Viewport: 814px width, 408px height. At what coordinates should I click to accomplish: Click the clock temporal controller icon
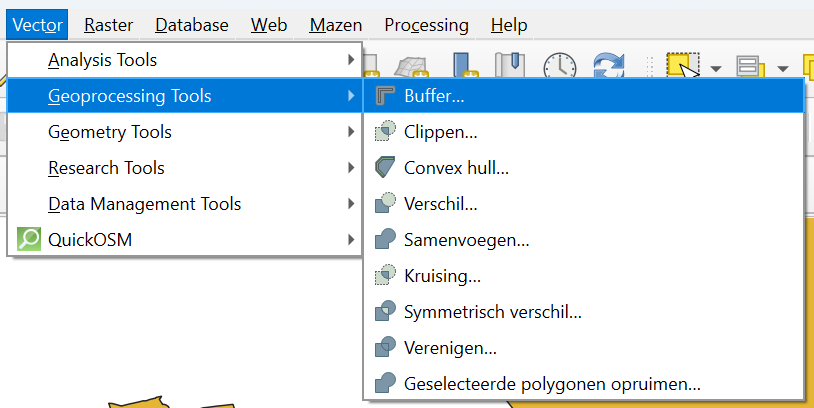tap(560, 68)
